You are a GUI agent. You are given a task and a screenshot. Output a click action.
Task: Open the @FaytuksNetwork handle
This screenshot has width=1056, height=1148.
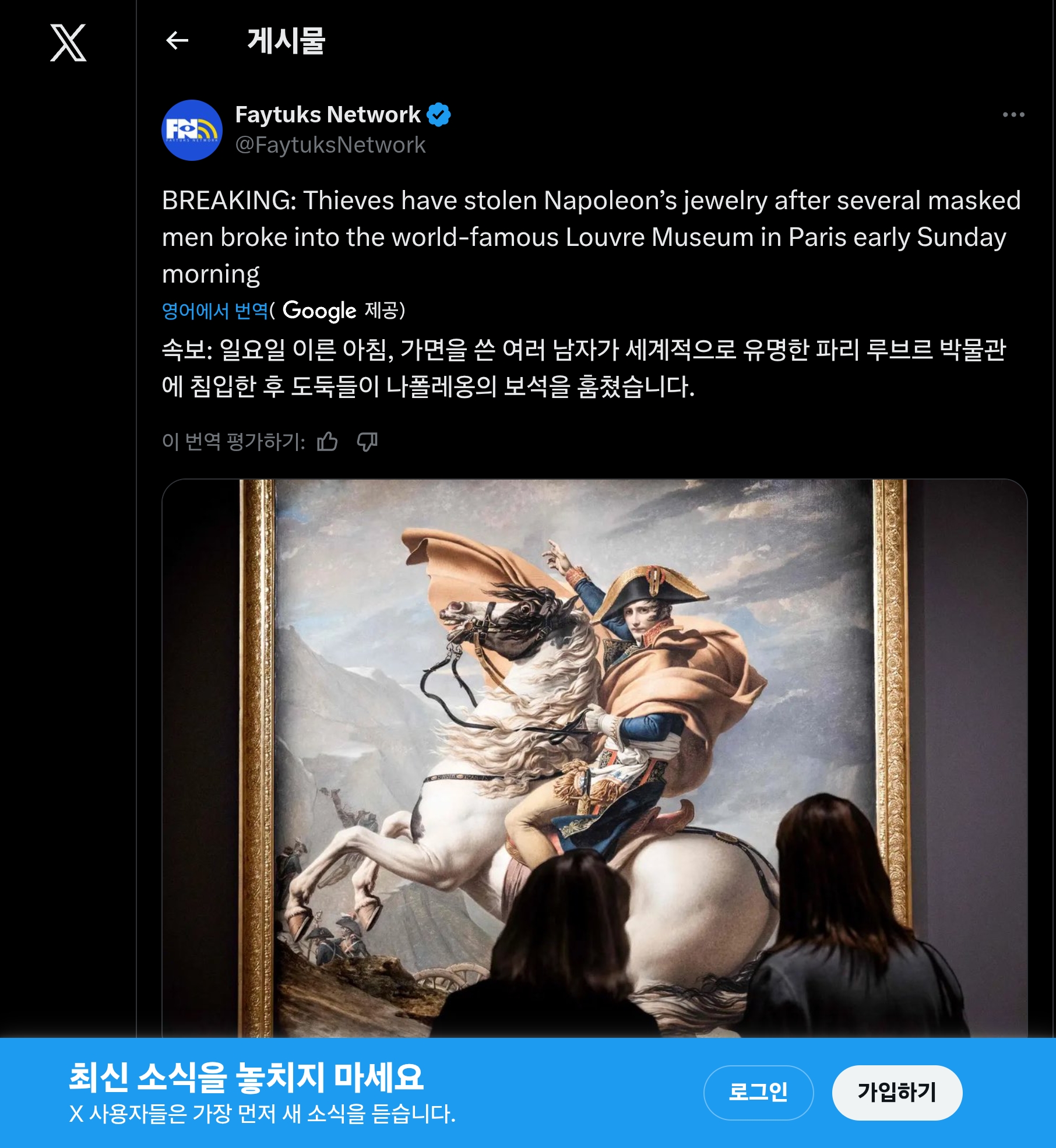[330, 145]
